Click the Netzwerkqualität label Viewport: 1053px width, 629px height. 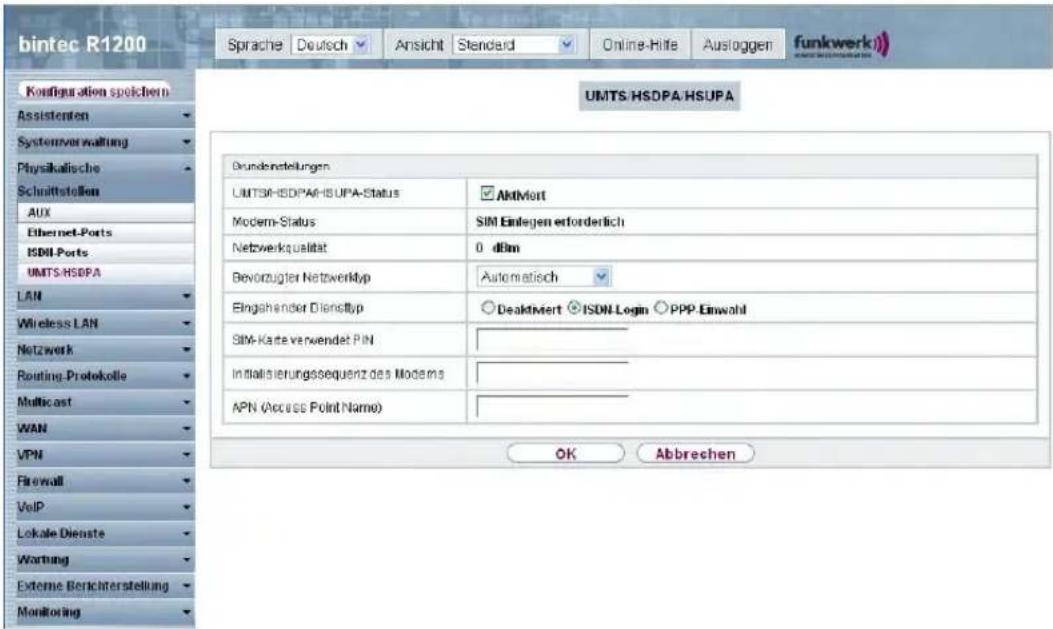(x=279, y=248)
